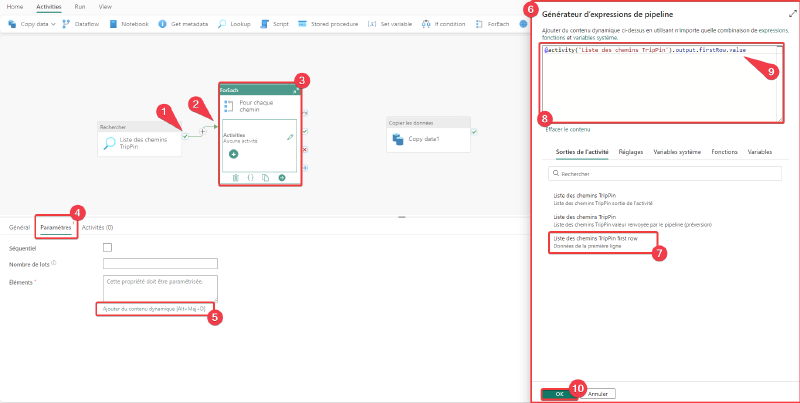800x403 pixels.
Task: Click the round arrow icon below ForEach
Action: [x=282, y=178]
